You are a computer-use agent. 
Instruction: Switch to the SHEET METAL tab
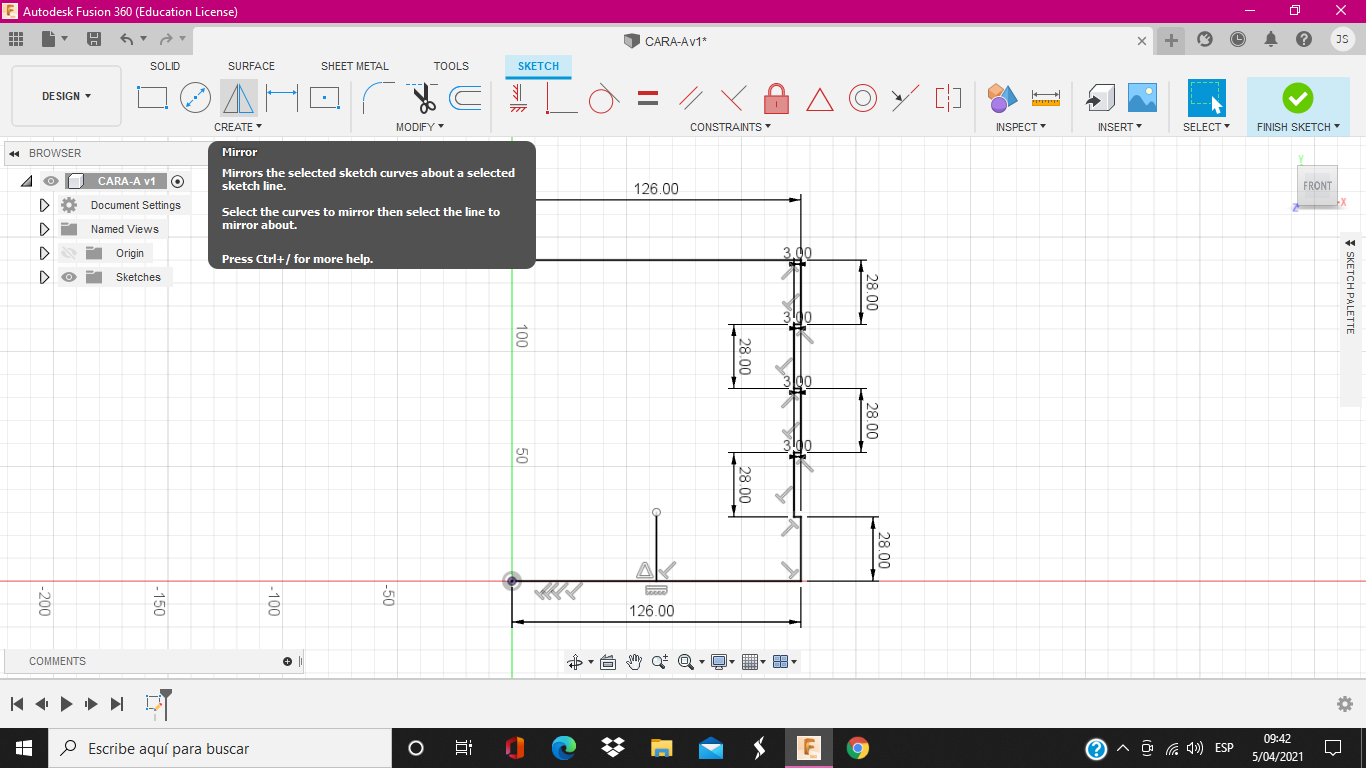click(x=354, y=66)
